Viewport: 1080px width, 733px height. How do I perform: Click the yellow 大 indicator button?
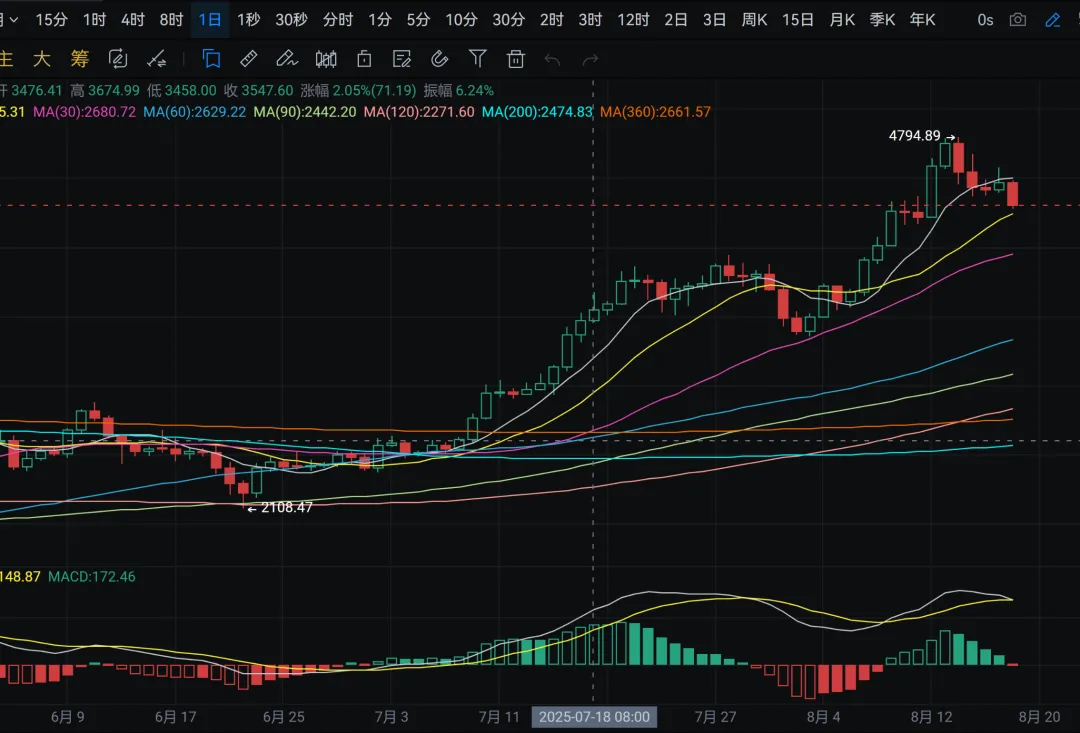pyautogui.click(x=42, y=59)
